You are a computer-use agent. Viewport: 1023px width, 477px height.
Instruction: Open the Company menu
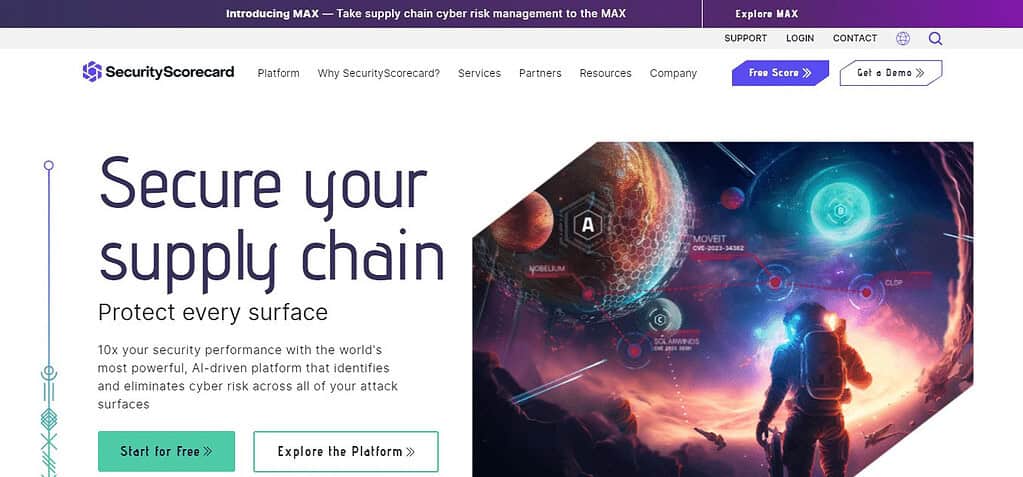pyautogui.click(x=673, y=73)
